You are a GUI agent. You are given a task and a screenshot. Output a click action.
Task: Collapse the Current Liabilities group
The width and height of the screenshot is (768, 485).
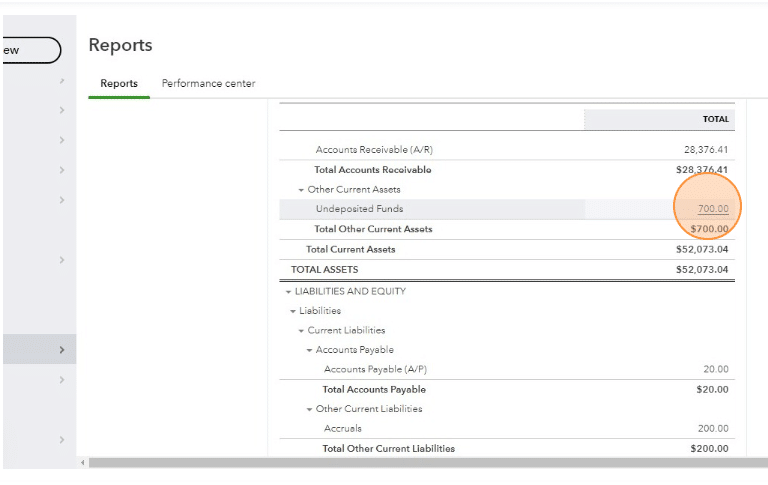tap(301, 331)
